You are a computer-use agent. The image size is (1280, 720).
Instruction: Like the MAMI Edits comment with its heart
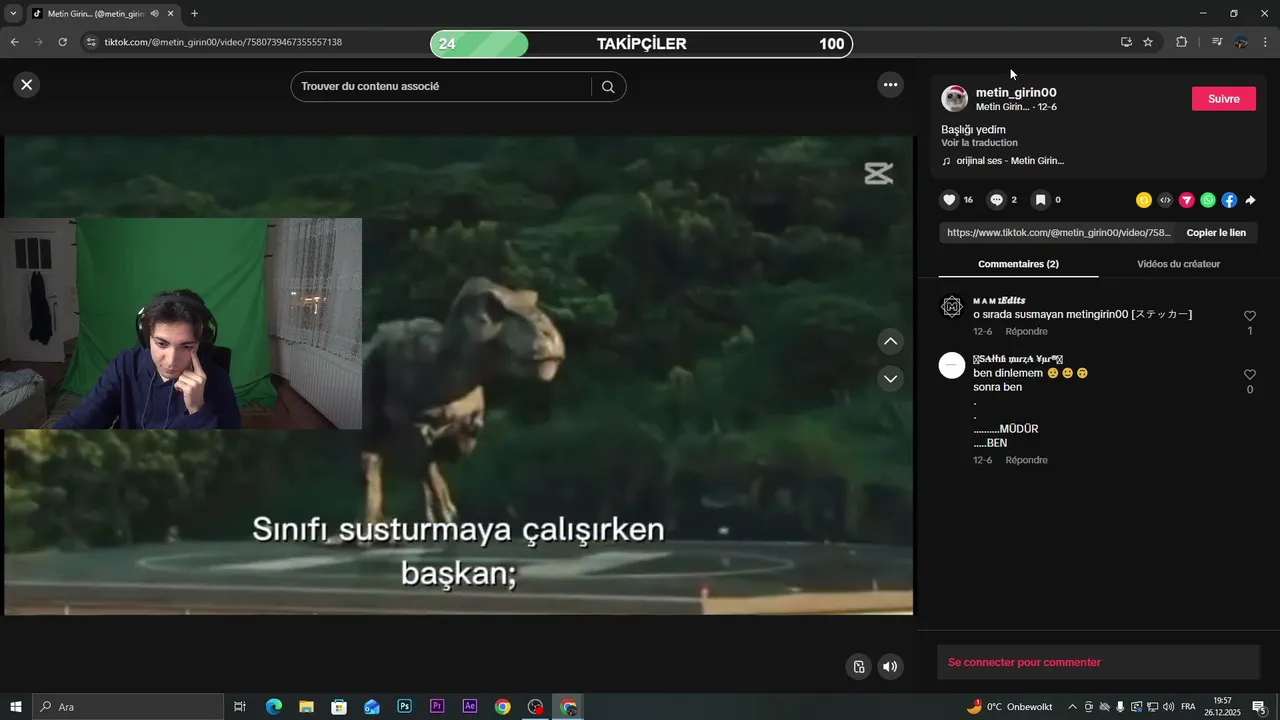point(1249,316)
